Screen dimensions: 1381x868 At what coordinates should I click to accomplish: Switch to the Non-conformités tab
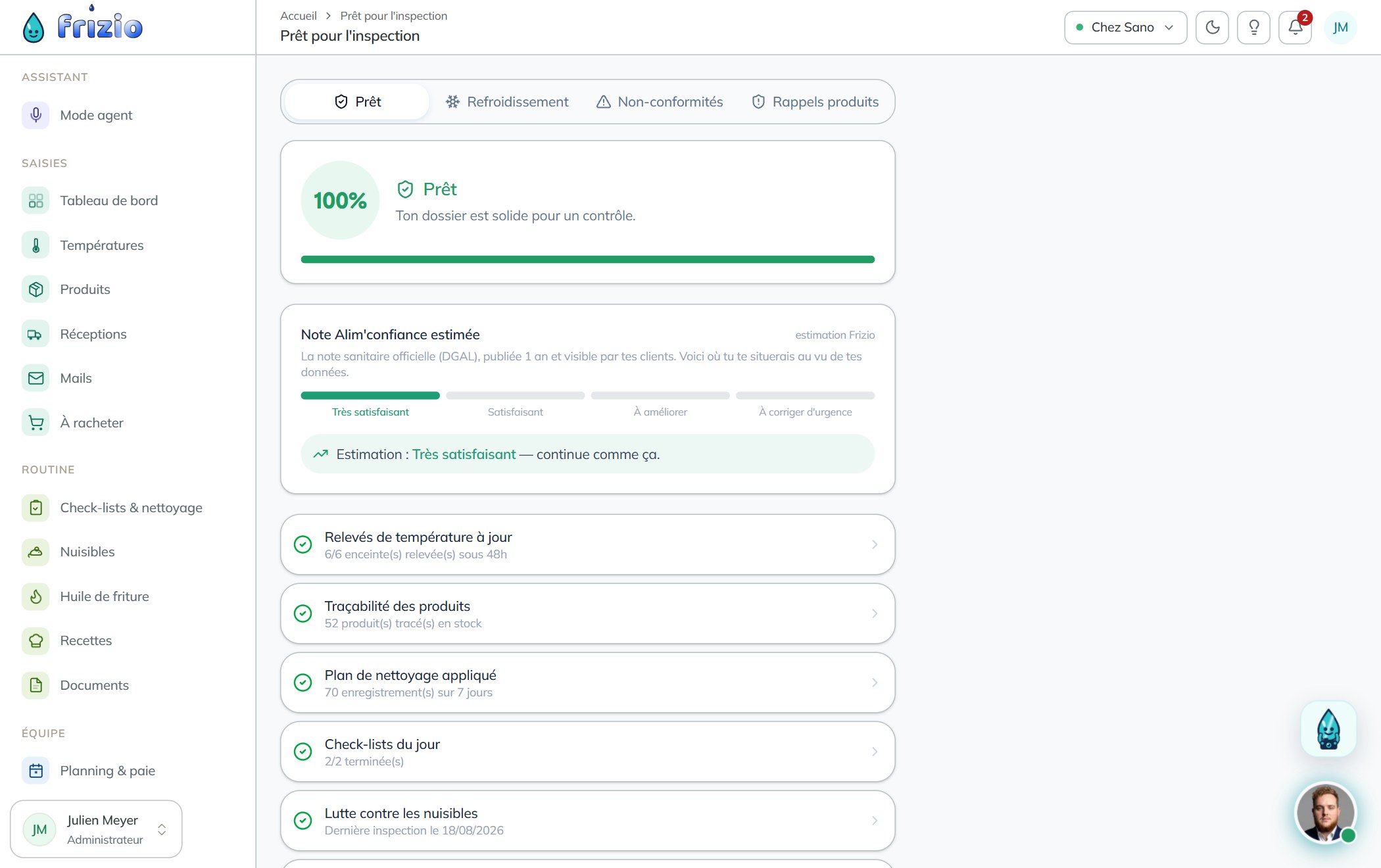660,102
